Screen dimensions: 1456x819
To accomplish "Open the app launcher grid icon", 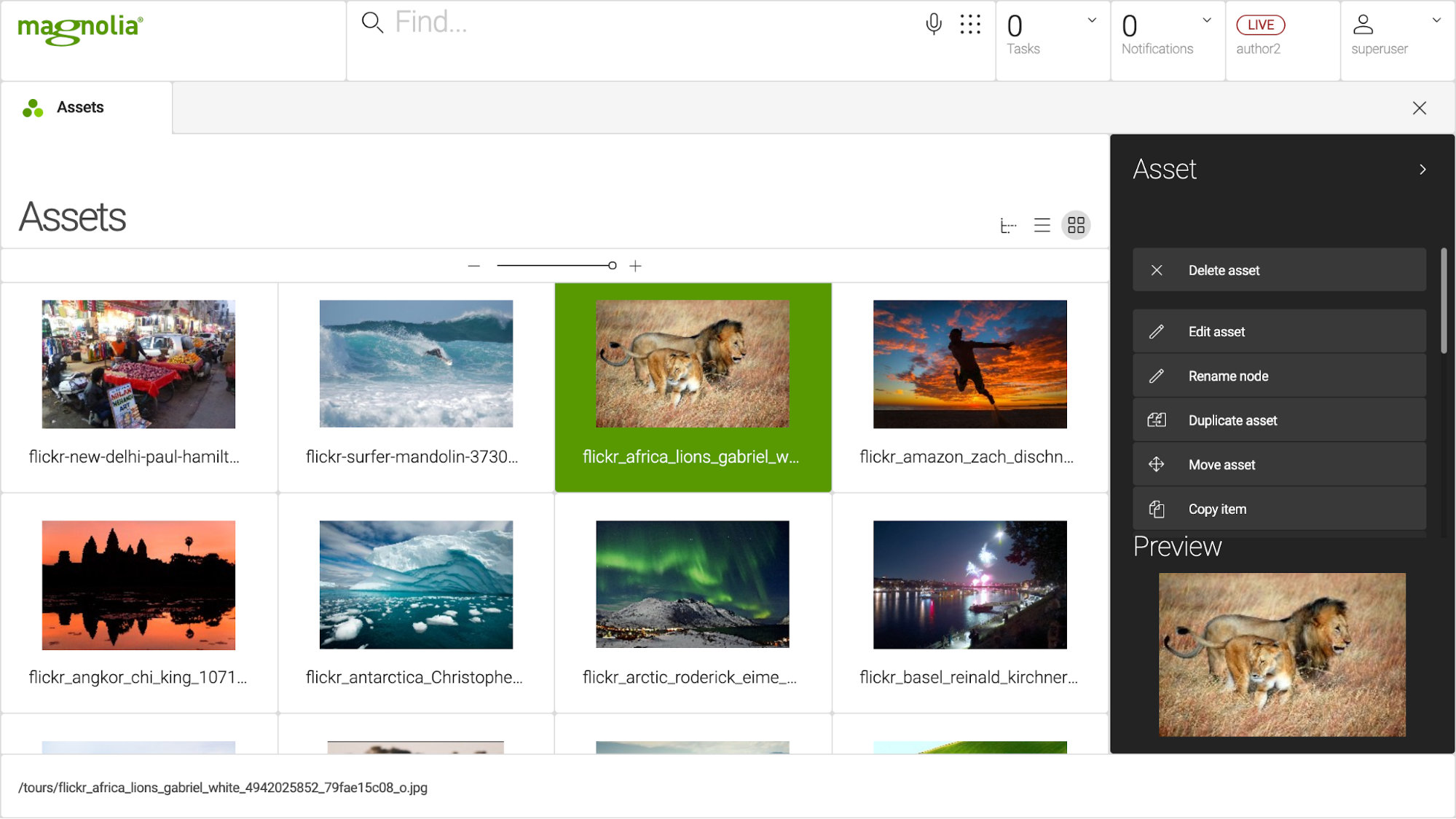I will (x=970, y=25).
